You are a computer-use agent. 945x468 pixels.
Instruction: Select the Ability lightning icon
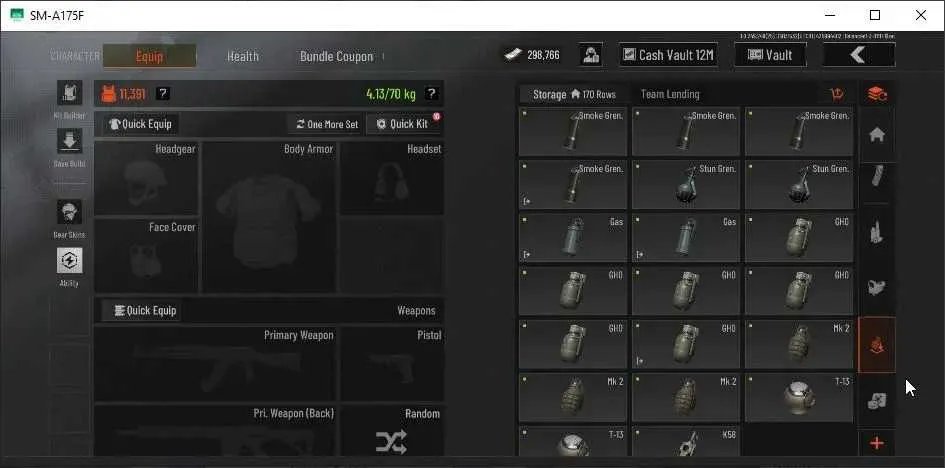(69, 260)
